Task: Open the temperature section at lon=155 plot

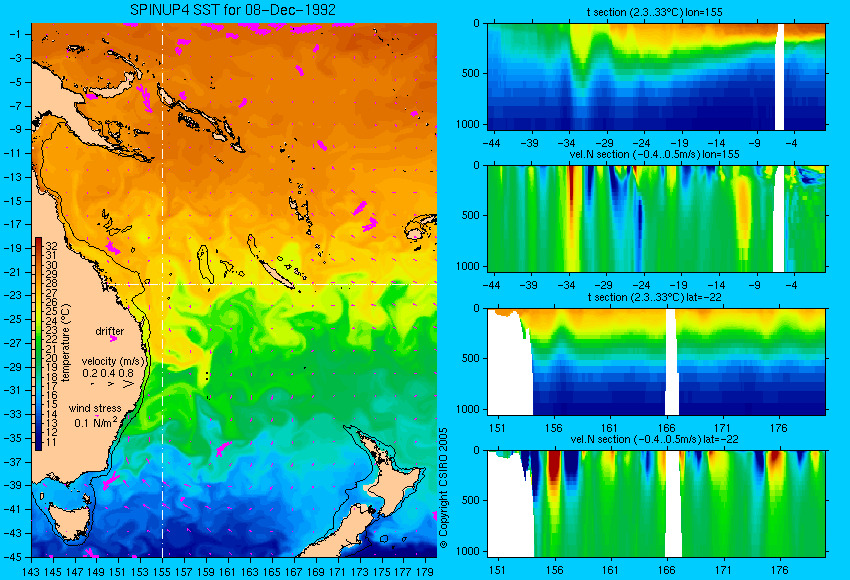Action: click(656, 76)
